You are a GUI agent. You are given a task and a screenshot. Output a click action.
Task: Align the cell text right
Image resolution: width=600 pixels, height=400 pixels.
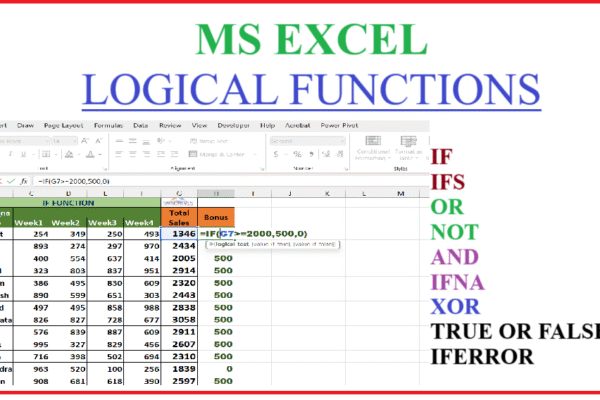[x=146, y=154]
